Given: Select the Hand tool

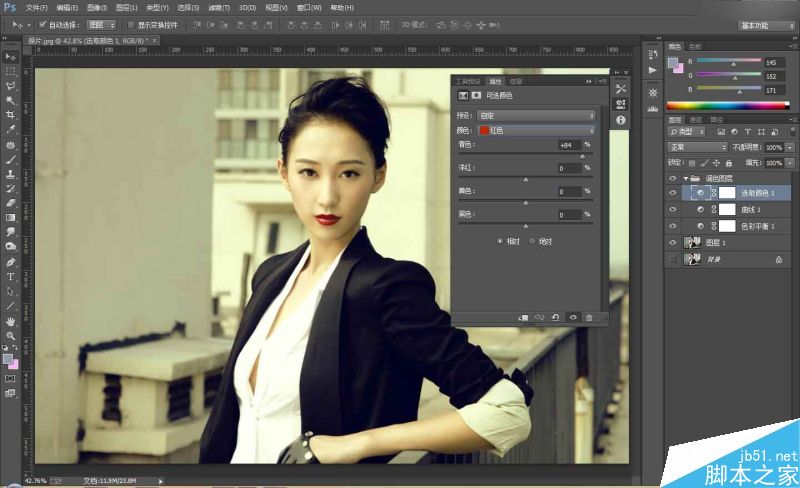Looking at the screenshot, I should (10, 322).
